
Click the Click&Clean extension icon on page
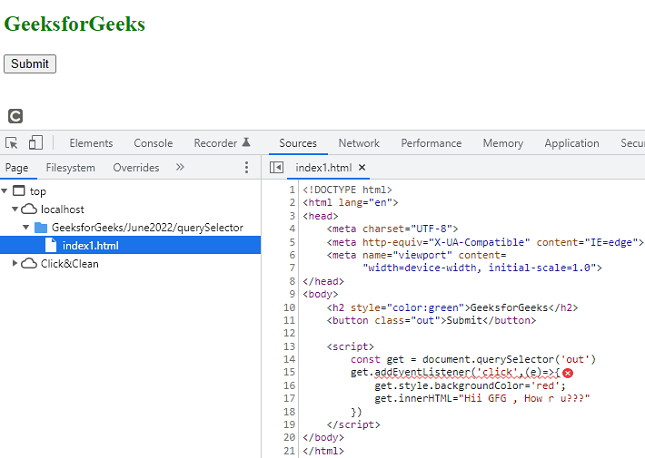click(15, 116)
